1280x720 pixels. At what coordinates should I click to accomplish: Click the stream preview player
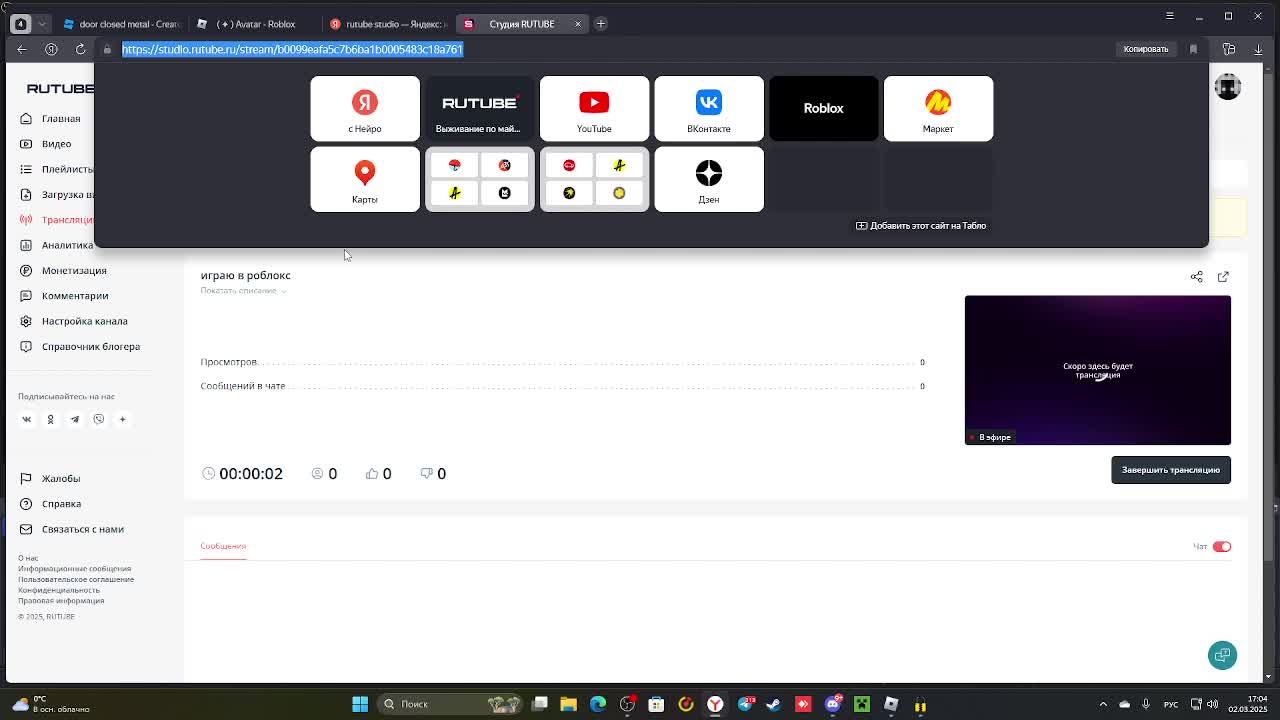point(1098,370)
